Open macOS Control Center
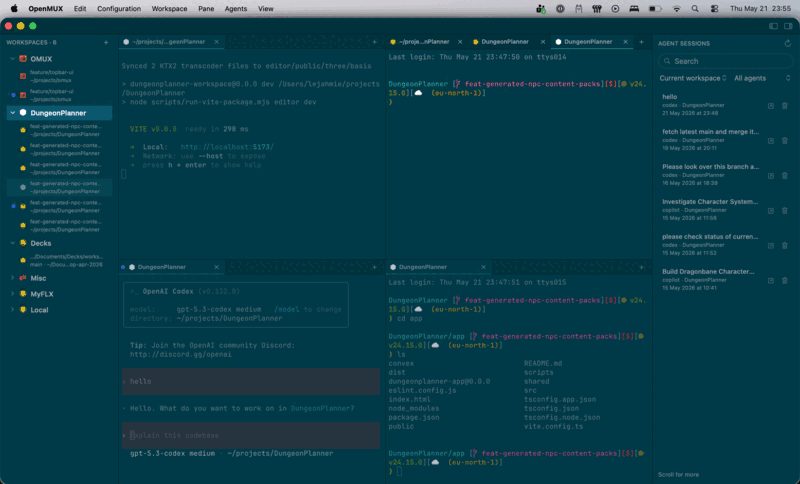The height and width of the screenshot is (484, 800). (x=714, y=9)
